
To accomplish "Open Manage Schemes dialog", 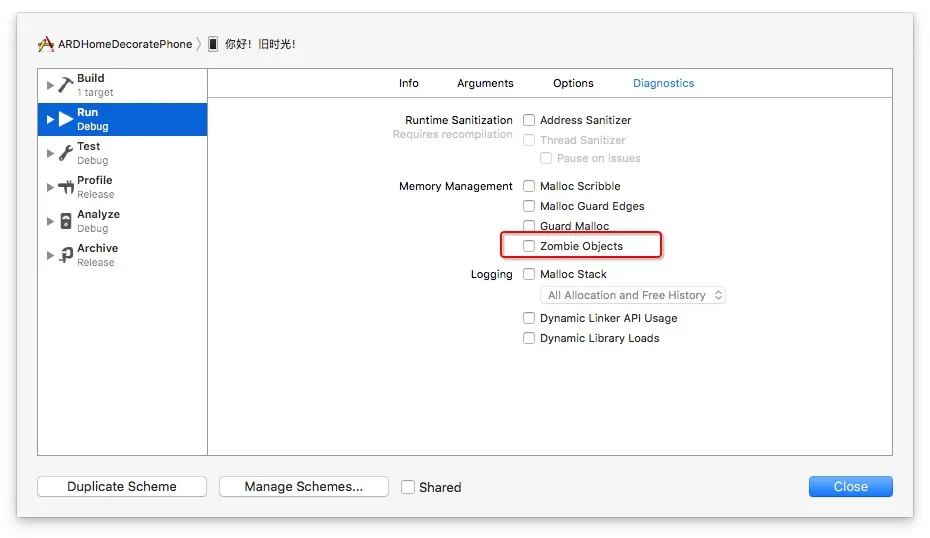I will [303, 487].
